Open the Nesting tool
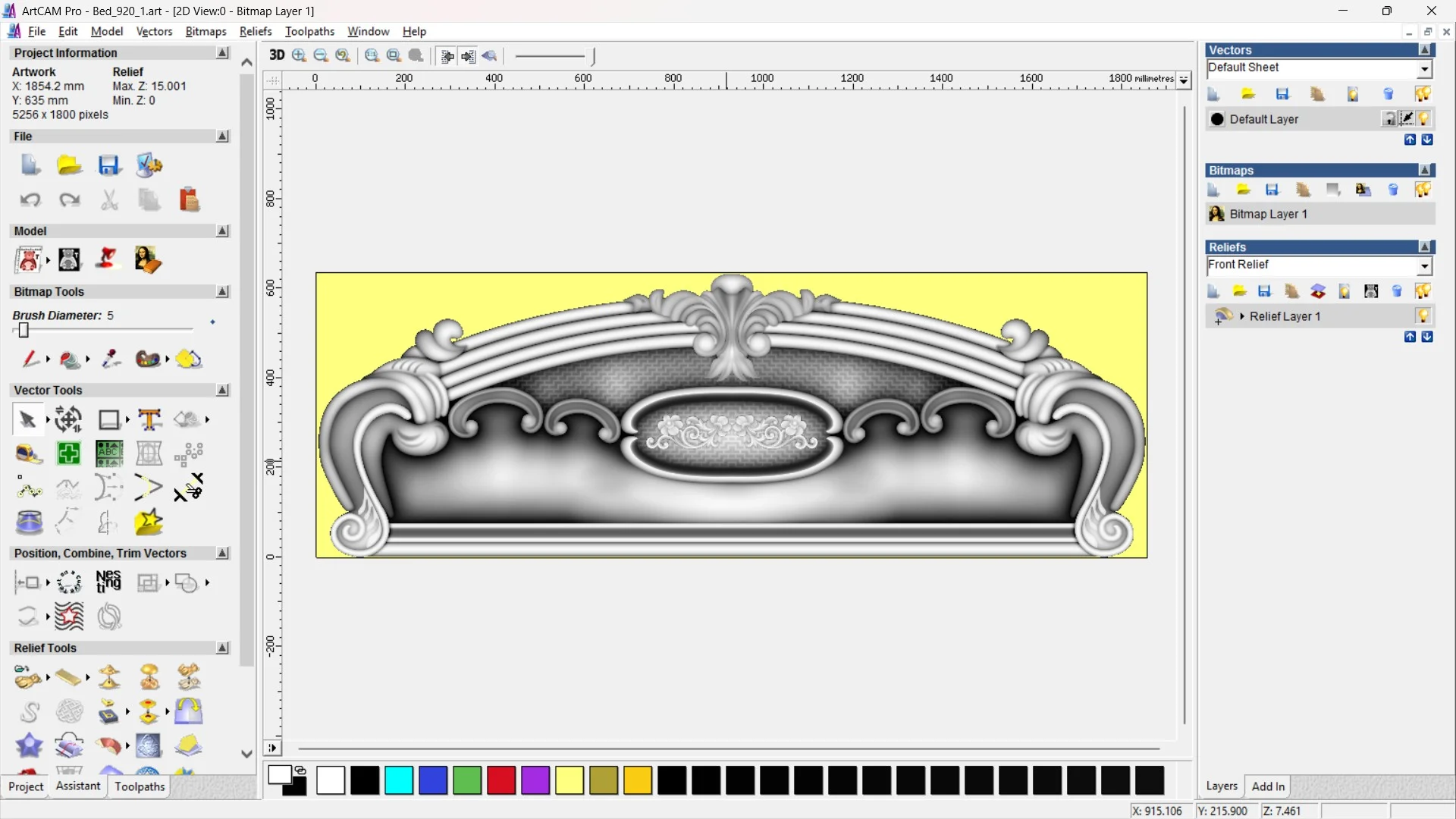The height and width of the screenshot is (819, 1456). (x=108, y=582)
